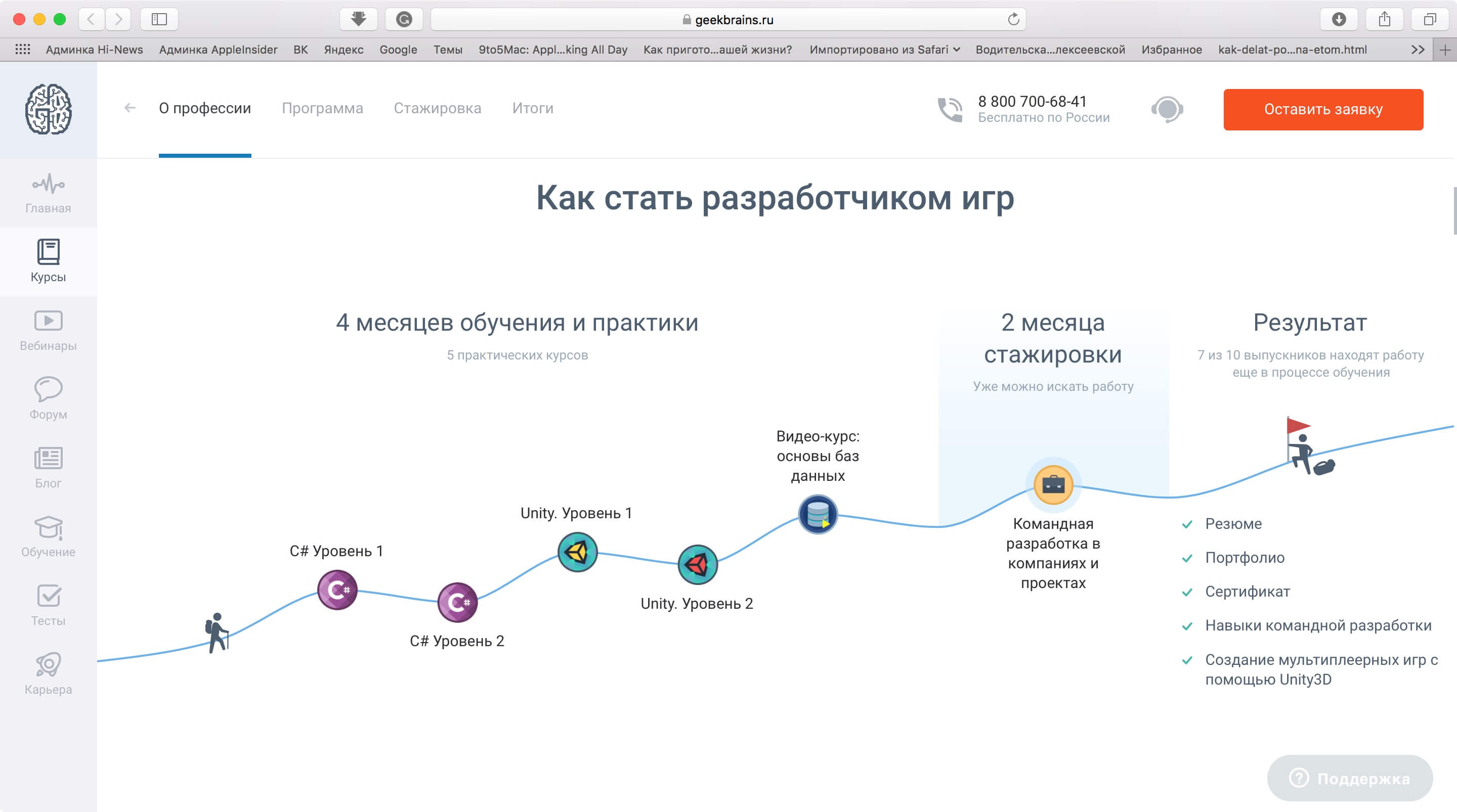Viewport: 1457px width, 812px height.
Task: Open the Админка Hi-News bookmark
Action: pyautogui.click(x=95, y=49)
